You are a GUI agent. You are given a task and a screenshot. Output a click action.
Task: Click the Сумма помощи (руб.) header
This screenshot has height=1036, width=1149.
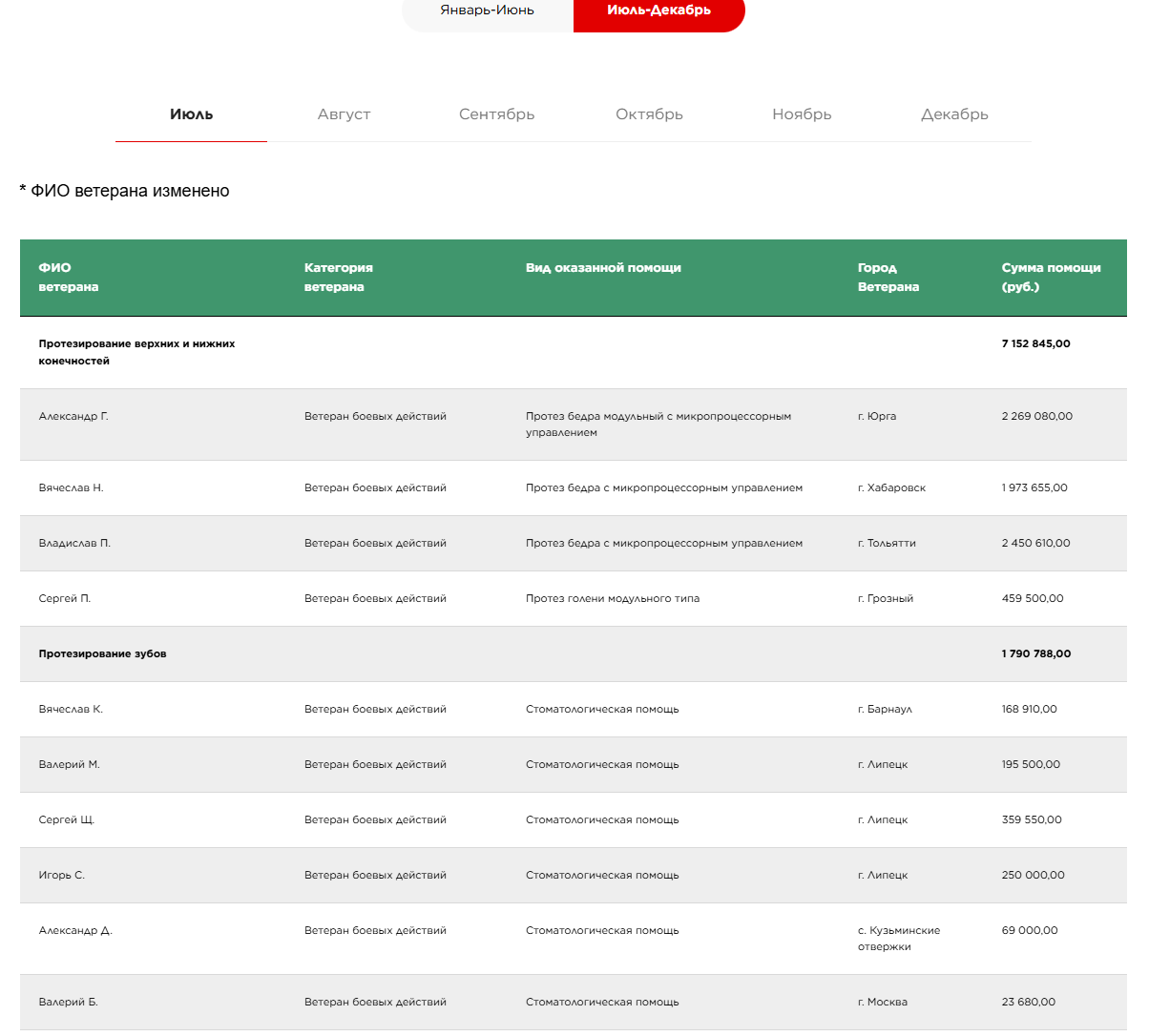(1051, 277)
